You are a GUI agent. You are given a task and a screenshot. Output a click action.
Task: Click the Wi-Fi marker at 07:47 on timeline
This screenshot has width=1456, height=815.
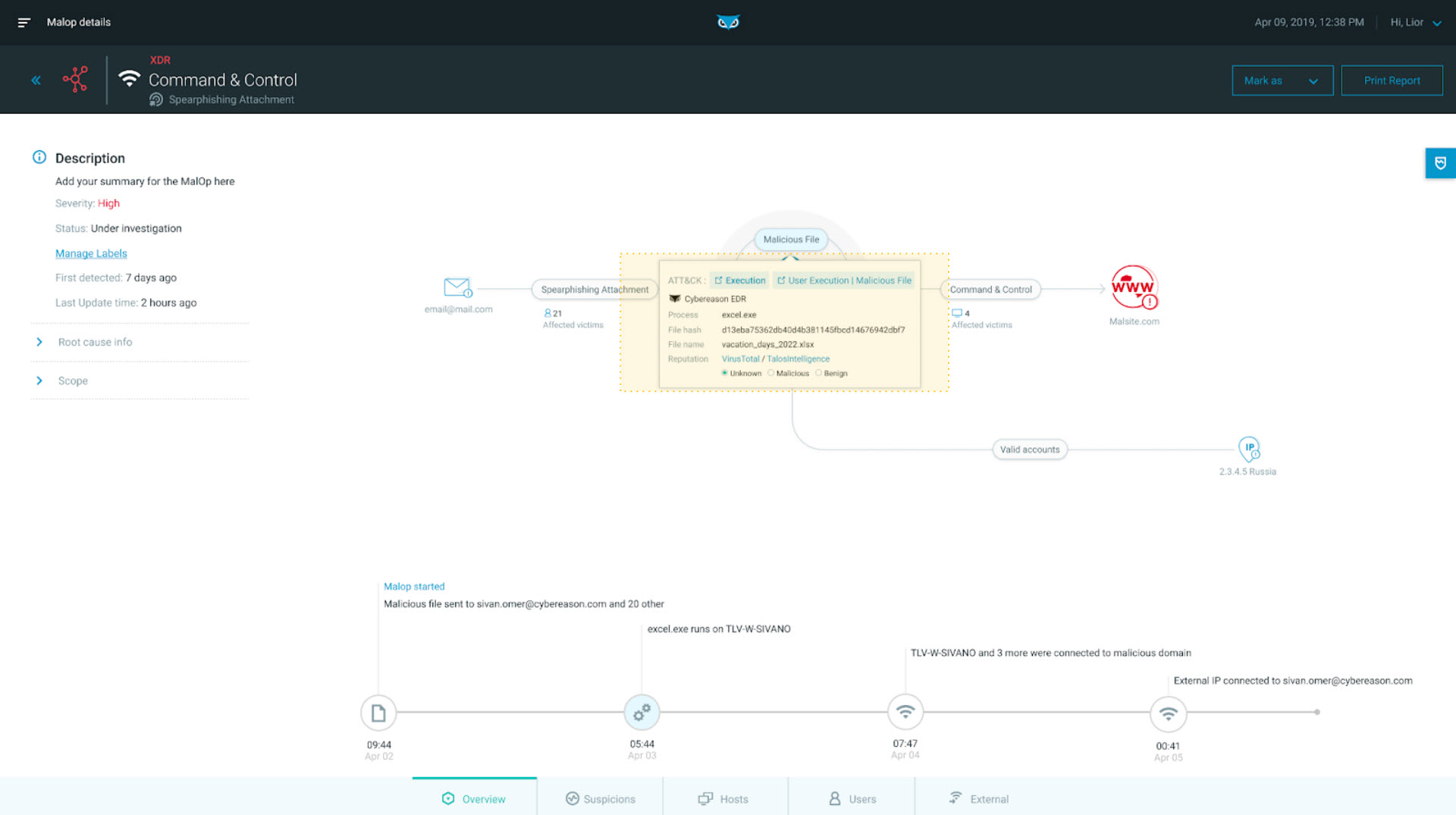pos(905,712)
